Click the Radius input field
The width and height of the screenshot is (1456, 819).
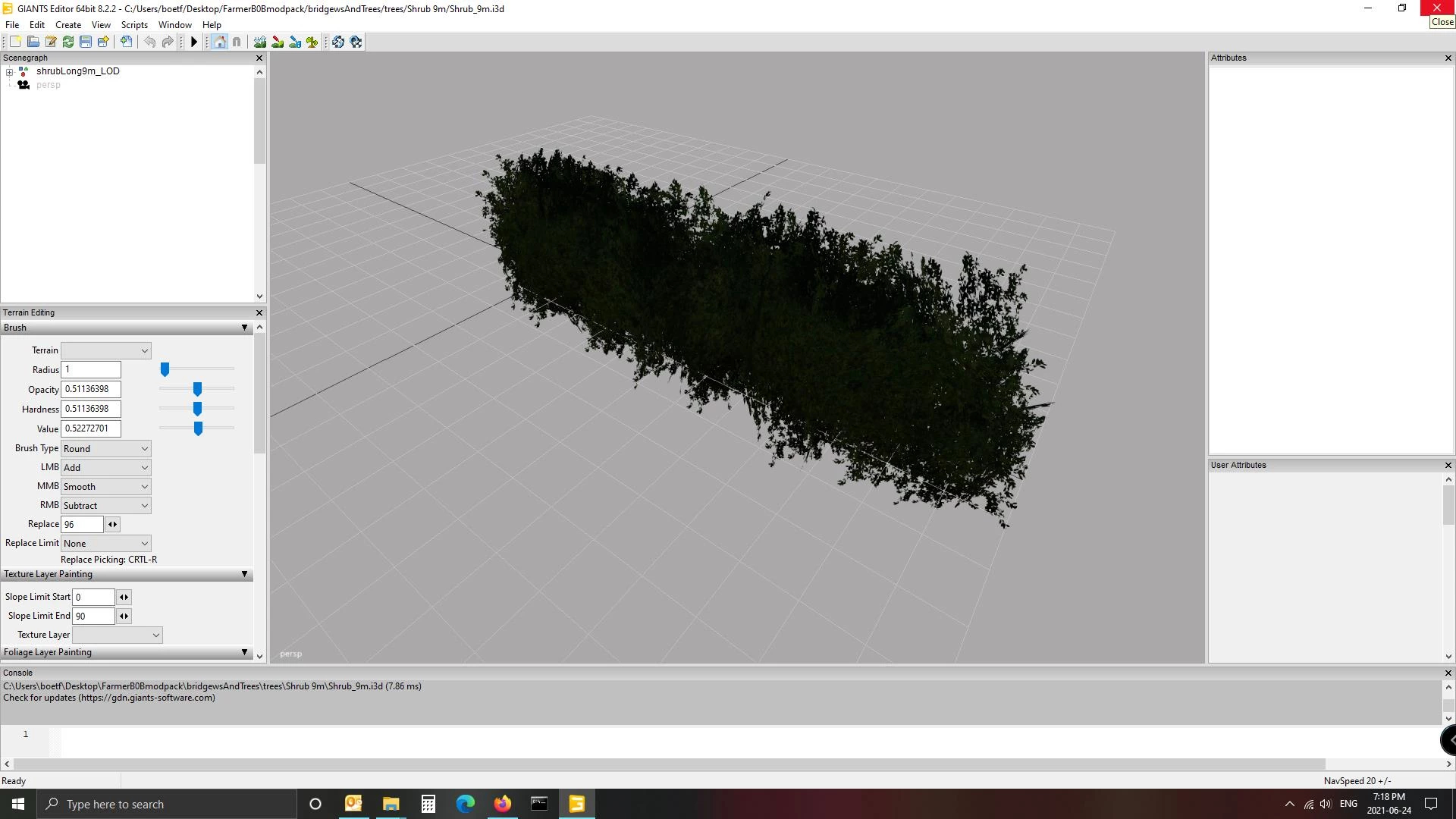point(91,369)
